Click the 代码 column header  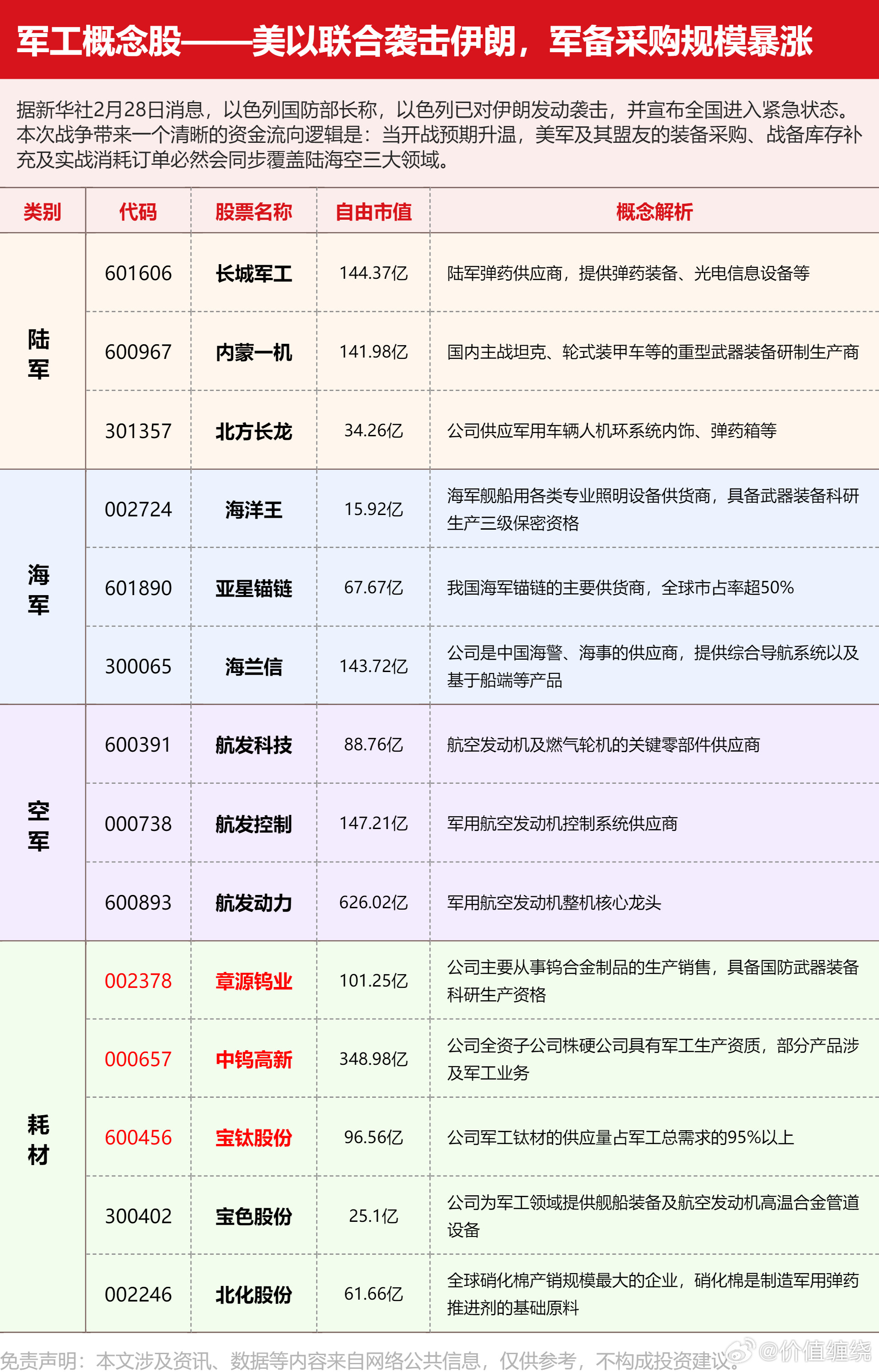pyautogui.click(x=139, y=211)
